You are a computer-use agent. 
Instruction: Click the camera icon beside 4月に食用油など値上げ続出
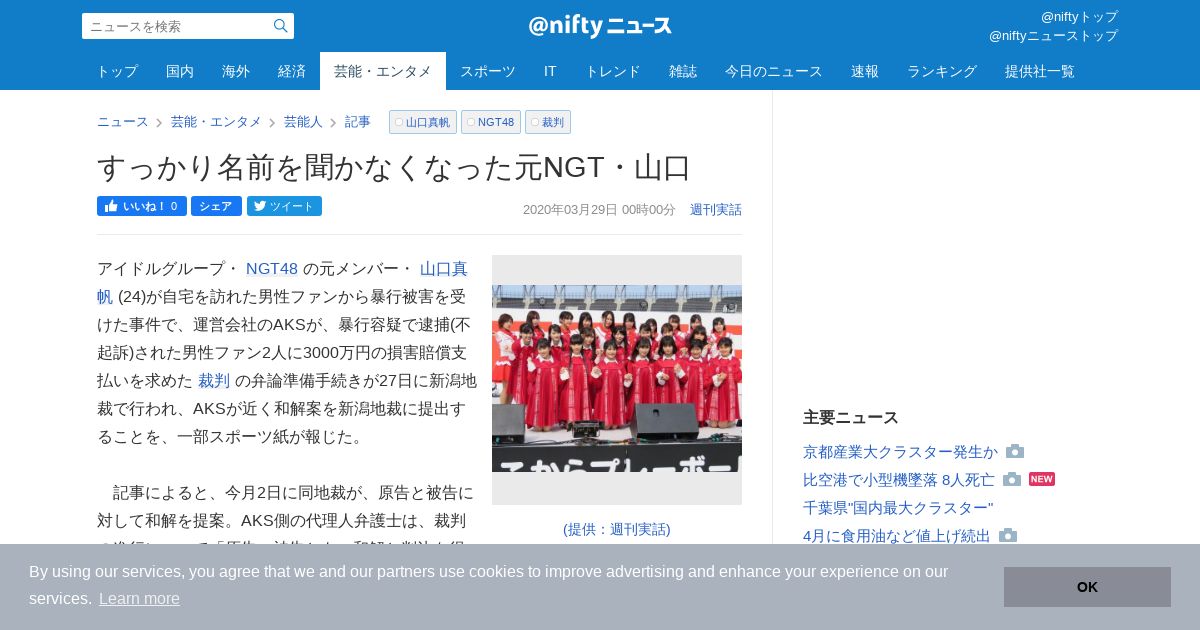pyautogui.click(x=1008, y=535)
